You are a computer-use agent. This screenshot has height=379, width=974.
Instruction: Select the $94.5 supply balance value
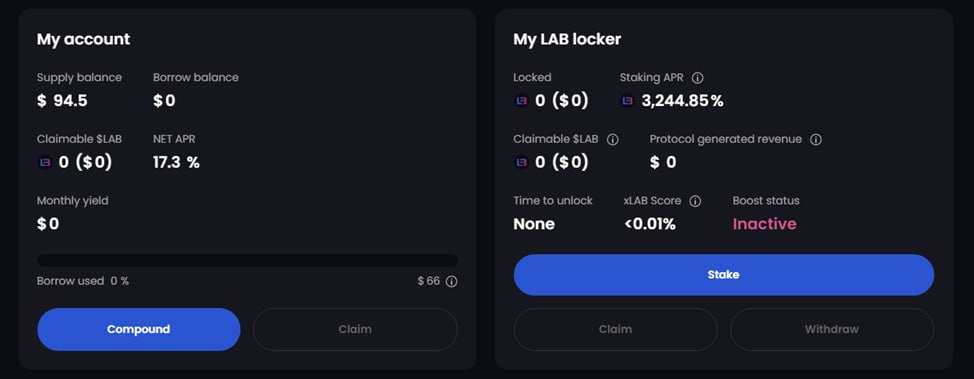[62, 101]
